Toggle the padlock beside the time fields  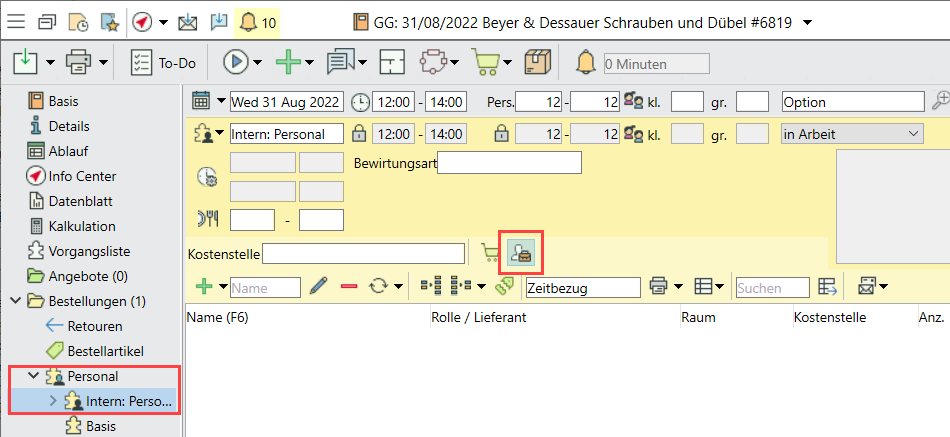[x=359, y=133]
